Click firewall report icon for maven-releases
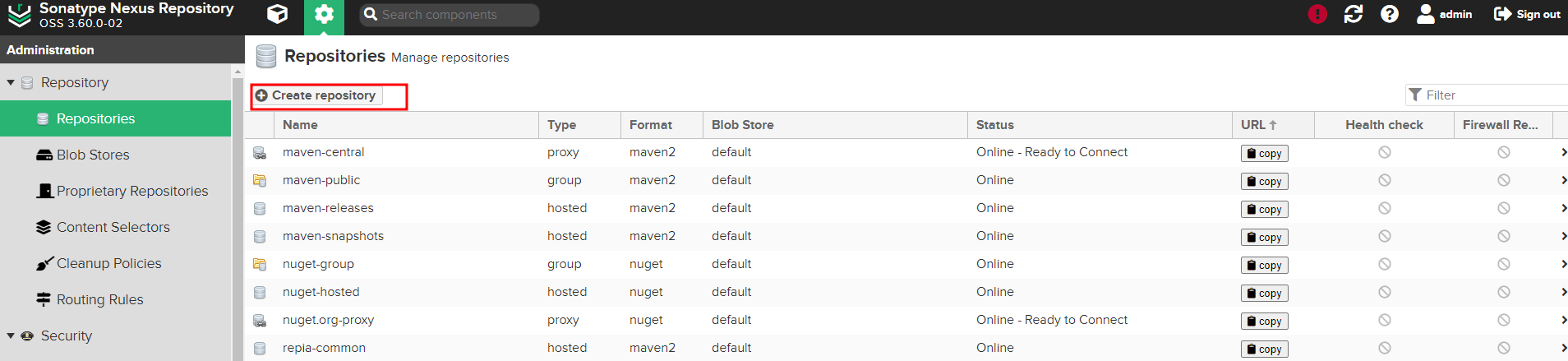Image resolution: width=1568 pixels, height=361 pixels. [x=1503, y=208]
